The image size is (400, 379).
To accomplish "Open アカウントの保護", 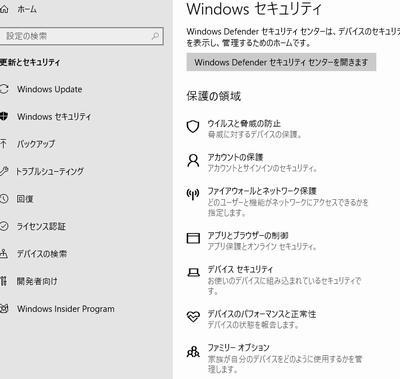I will tap(235, 157).
